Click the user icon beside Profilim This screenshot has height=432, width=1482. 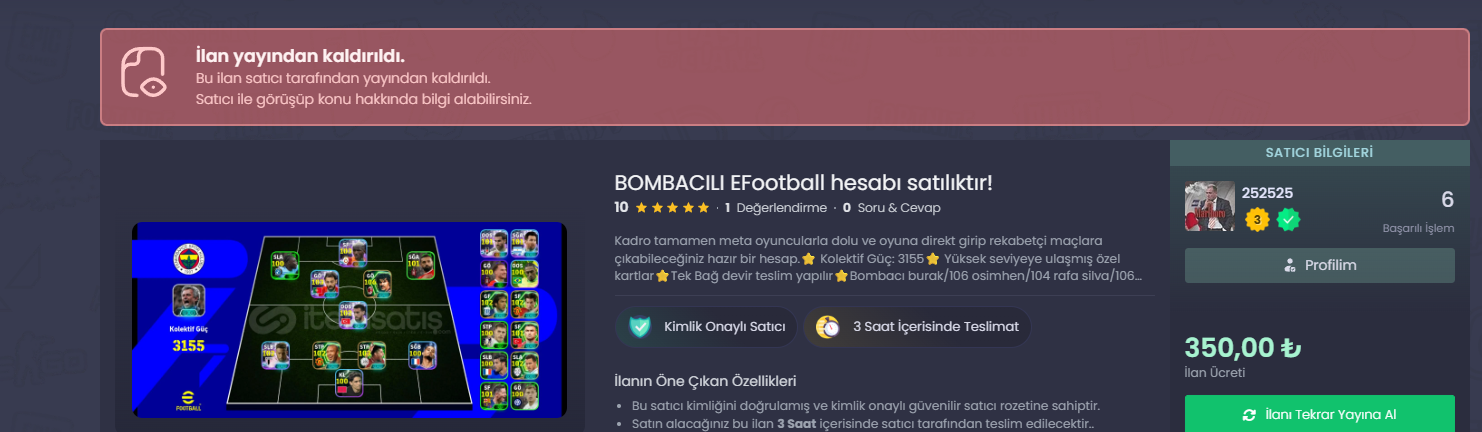pyautogui.click(x=1289, y=265)
